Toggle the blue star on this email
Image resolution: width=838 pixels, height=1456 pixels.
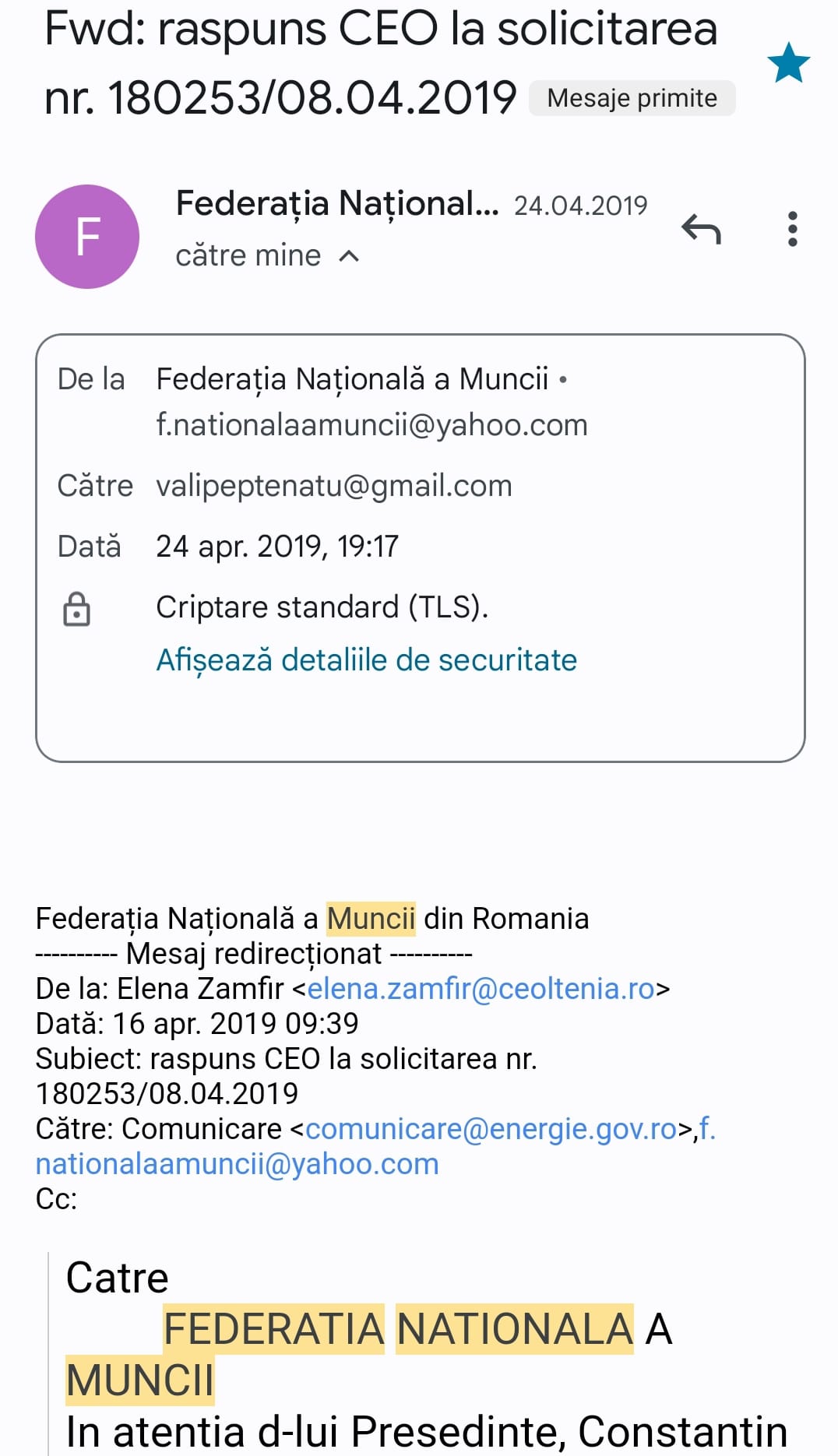[x=788, y=63]
